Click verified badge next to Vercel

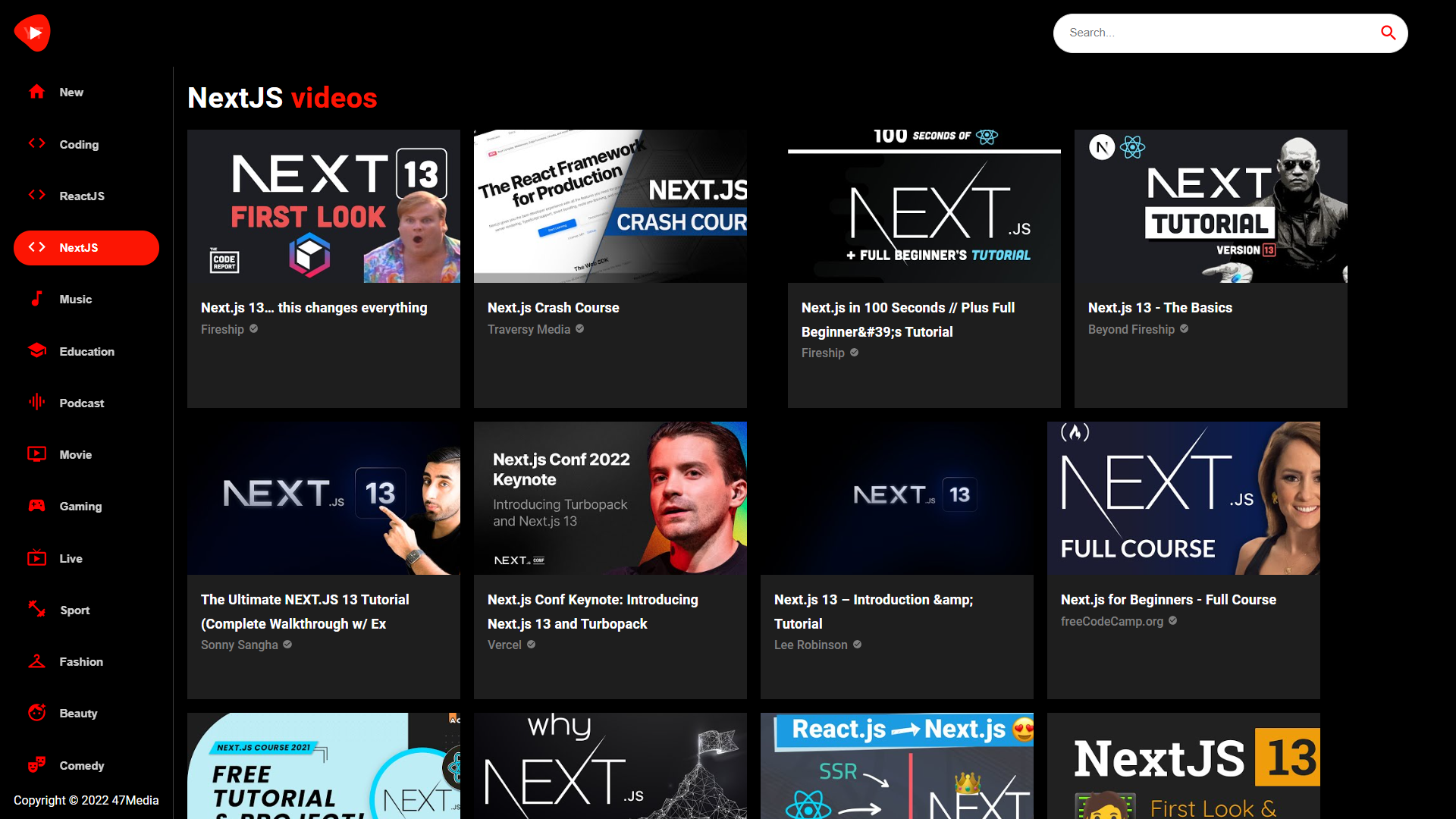pyautogui.click(x=531, y=645)
